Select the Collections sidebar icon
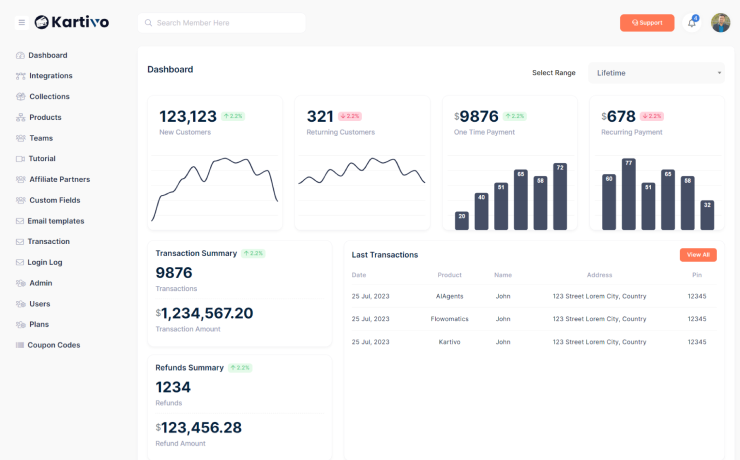The width and height of the screenshot is (740, 460). coord(20,97)
